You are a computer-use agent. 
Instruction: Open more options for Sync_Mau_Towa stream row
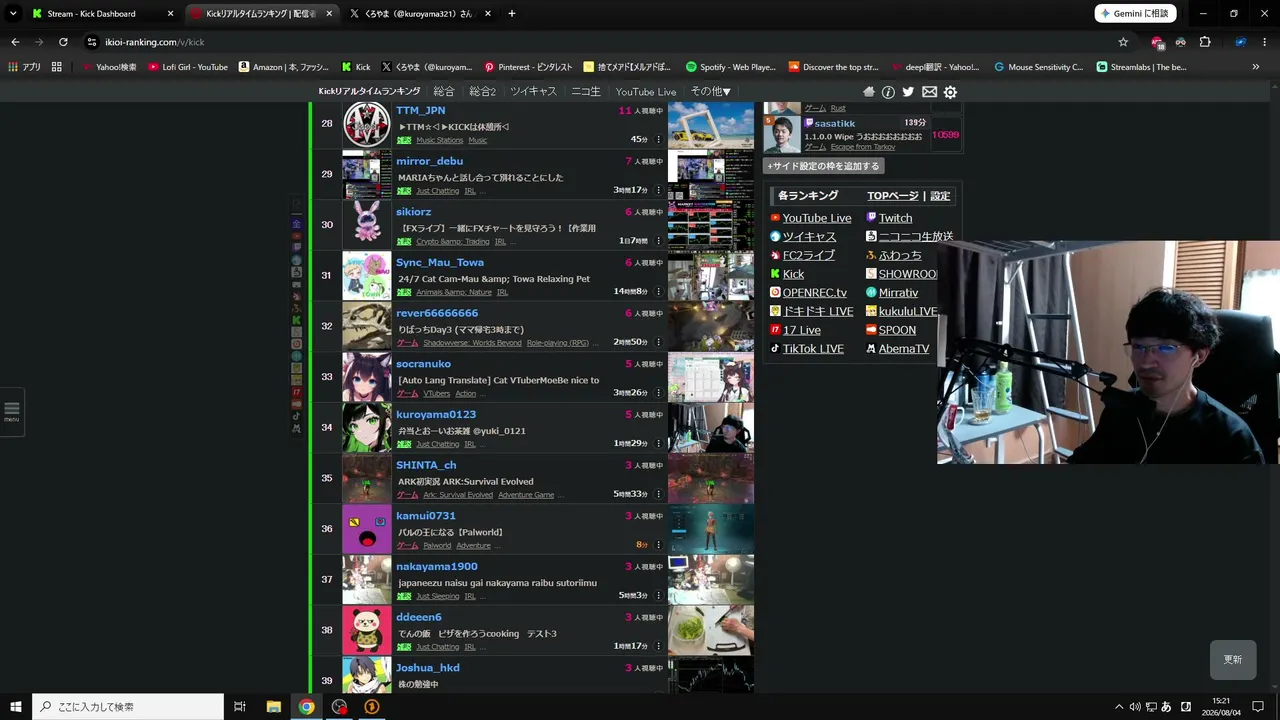658,291
